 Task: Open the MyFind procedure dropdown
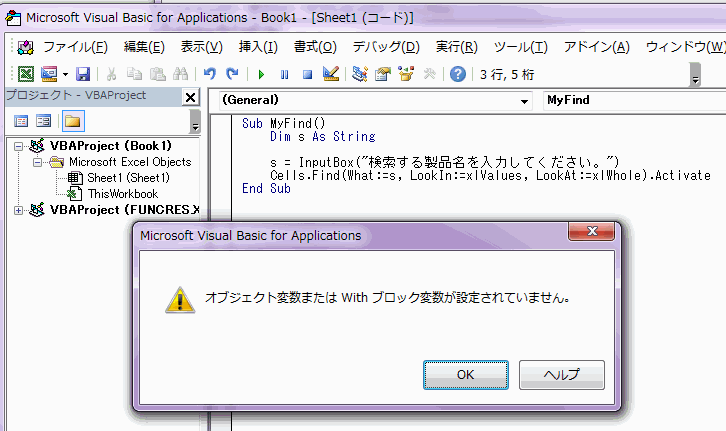pyautogui.click(x=634, y=100)
